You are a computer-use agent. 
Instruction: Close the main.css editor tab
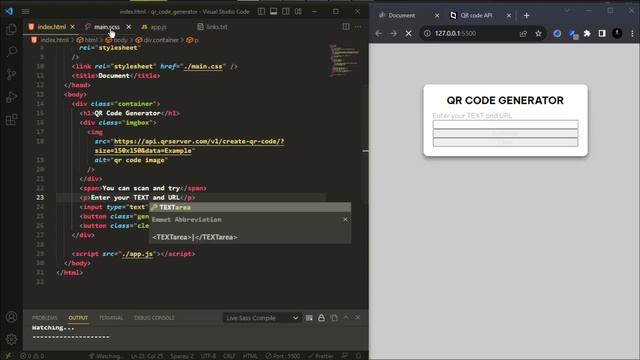(x=129, y=27)
